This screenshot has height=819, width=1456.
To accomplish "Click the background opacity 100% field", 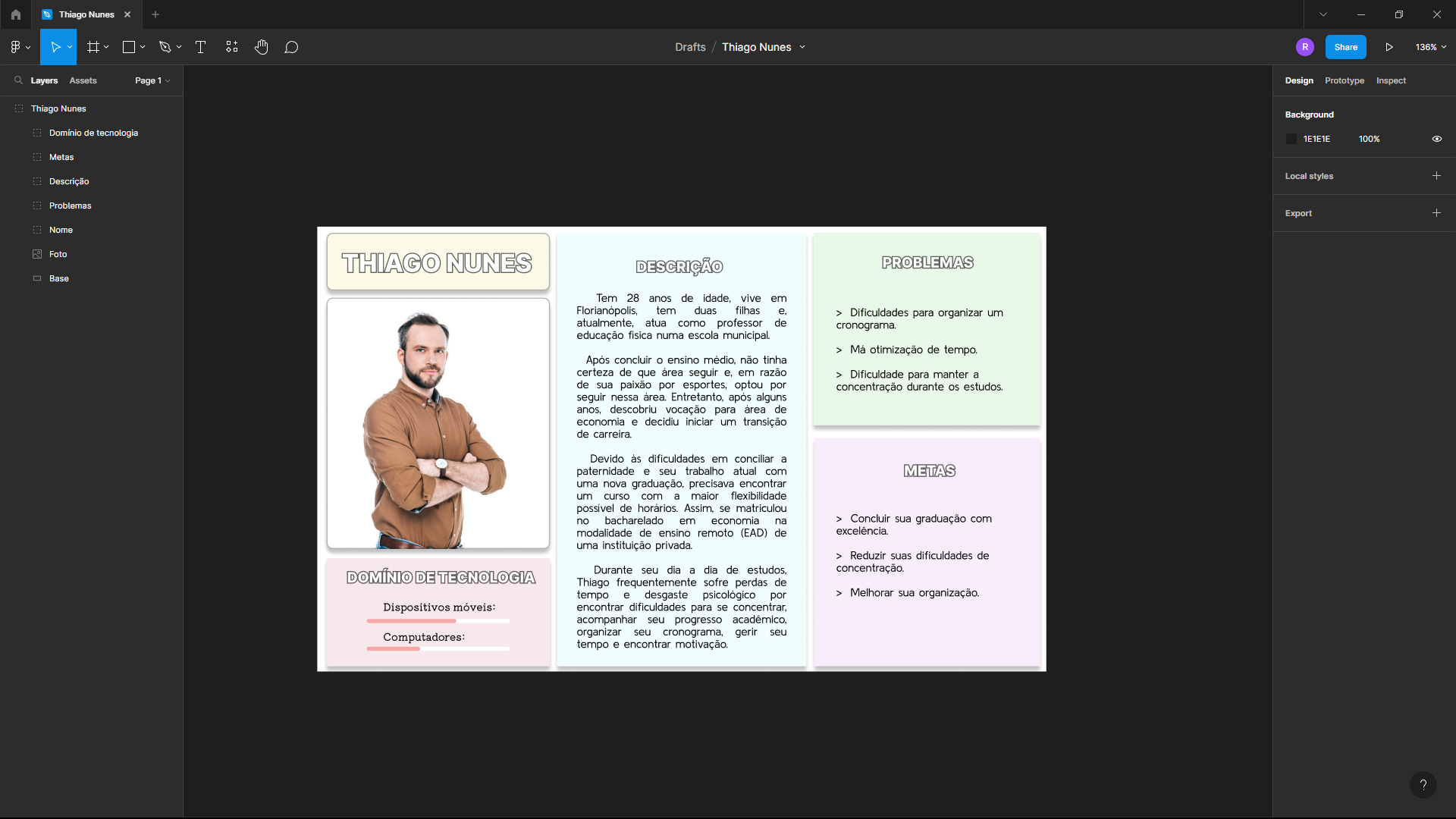I will [1369, 139].
